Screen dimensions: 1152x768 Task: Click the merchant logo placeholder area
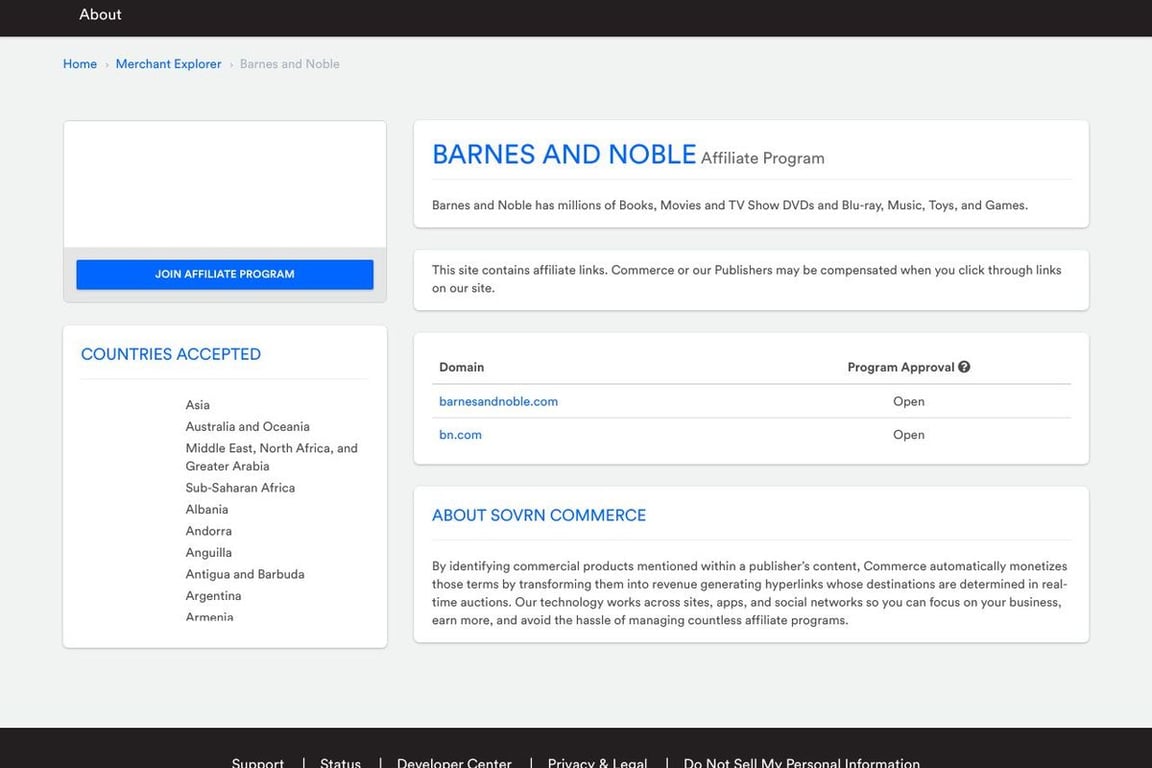coord(224,183)
